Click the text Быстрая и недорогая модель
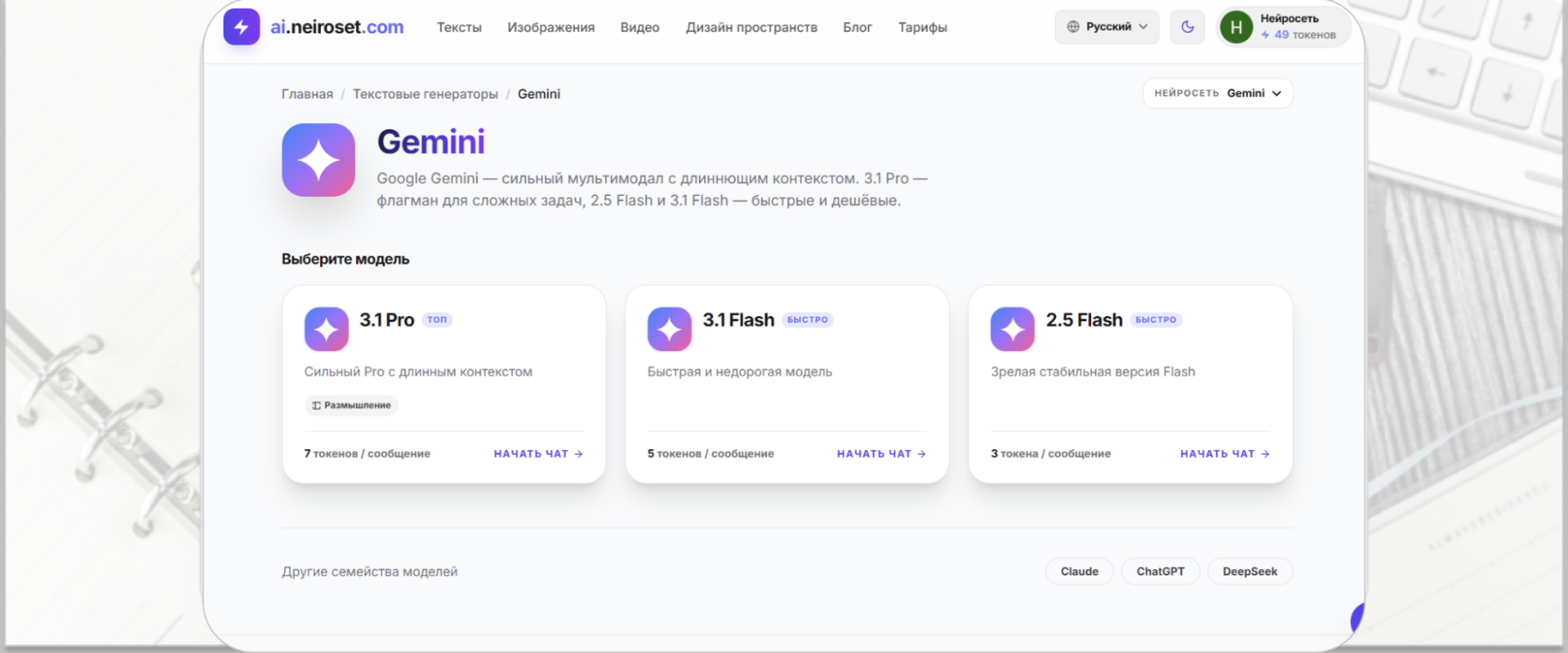 740,372
